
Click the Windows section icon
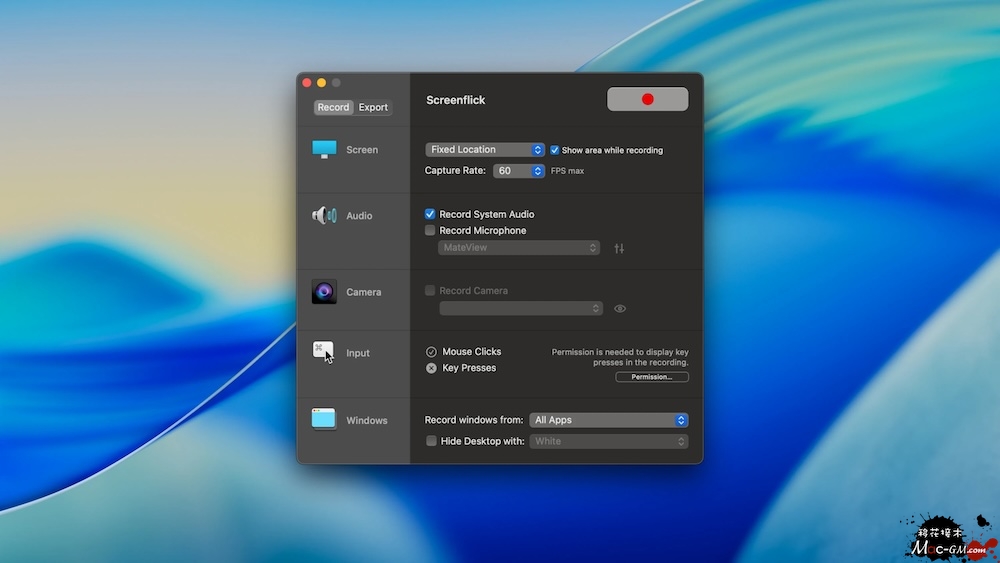323,419
